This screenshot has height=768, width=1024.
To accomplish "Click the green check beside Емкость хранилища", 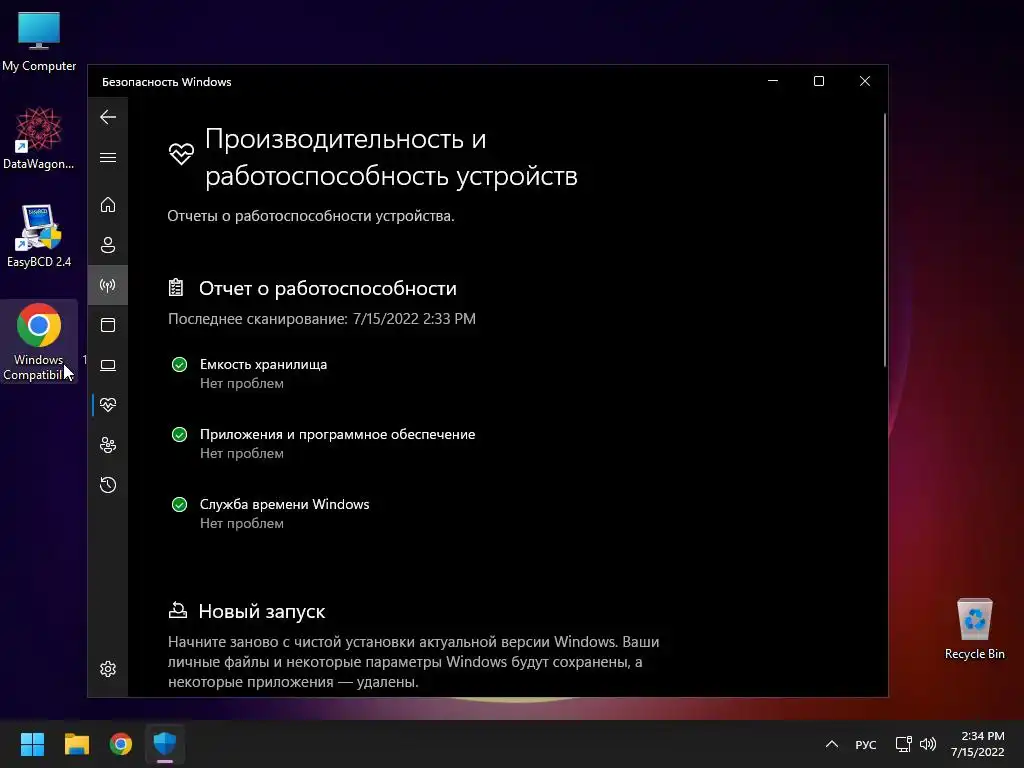I will click(x=180, y=364).
